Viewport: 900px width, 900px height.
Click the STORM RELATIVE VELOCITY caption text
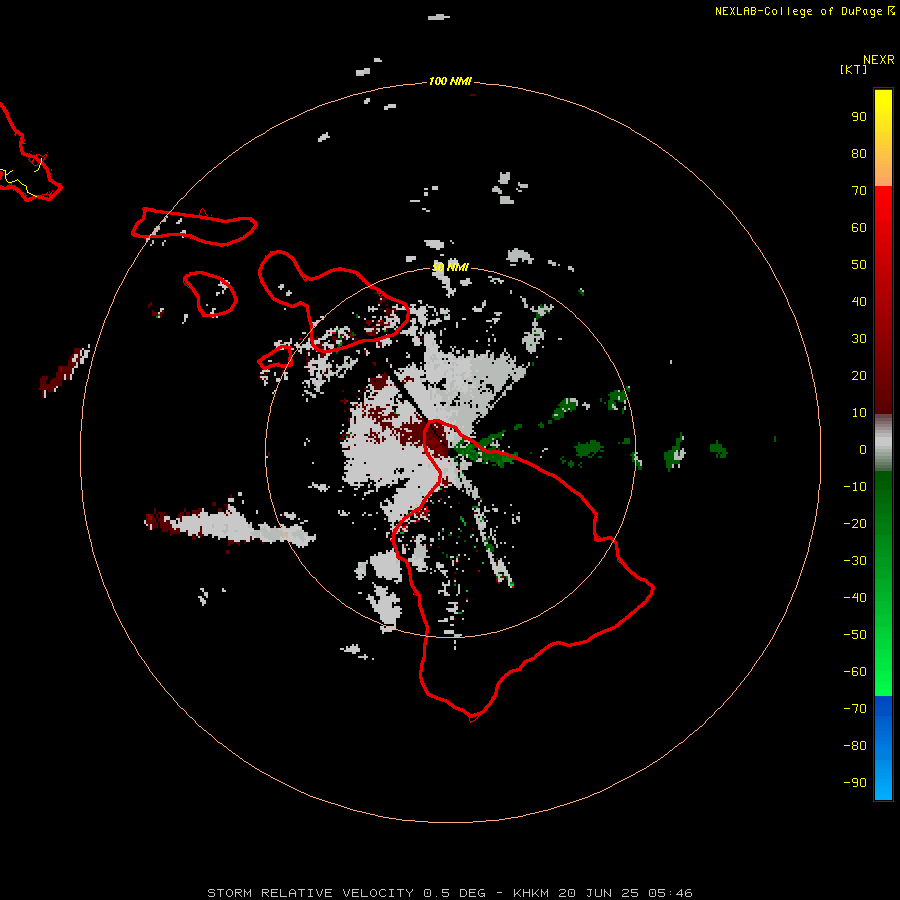(x=310, y=893)
